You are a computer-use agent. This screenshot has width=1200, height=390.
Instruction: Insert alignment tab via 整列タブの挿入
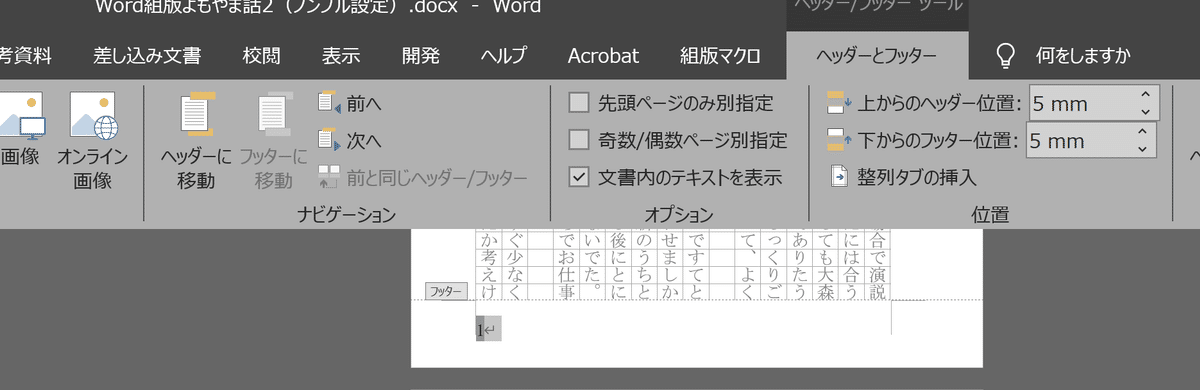tap(903, 177)
